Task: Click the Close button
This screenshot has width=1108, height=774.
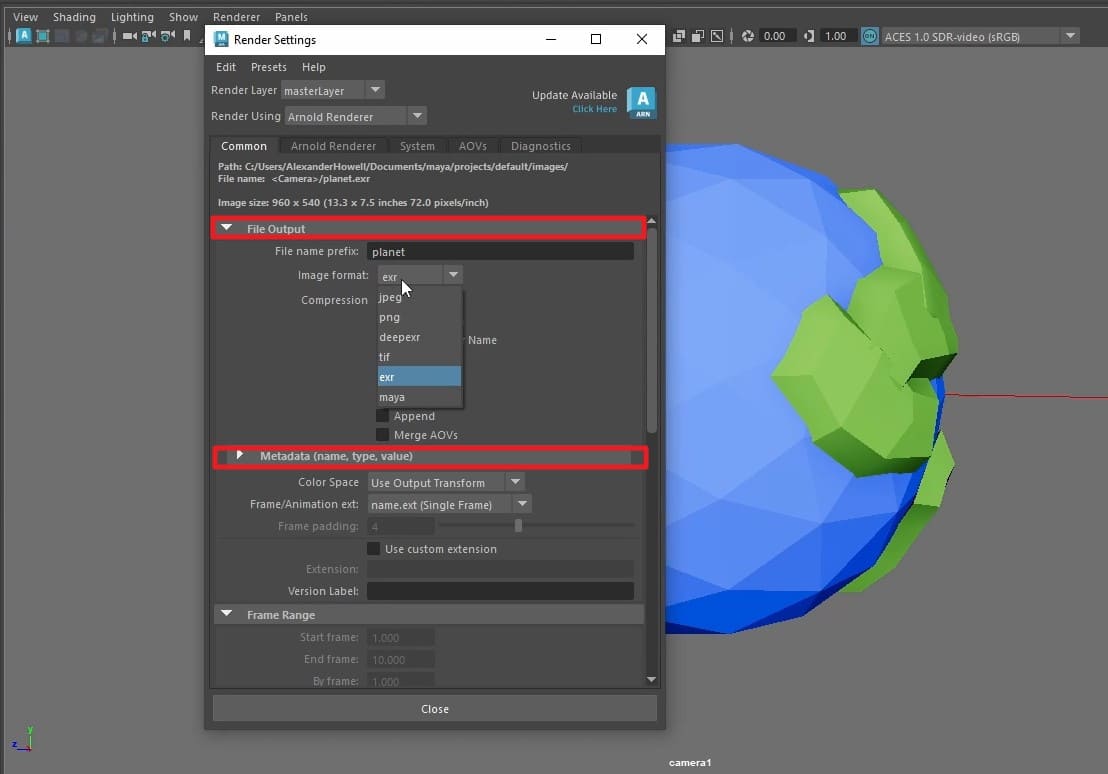Action: [434, 708]
